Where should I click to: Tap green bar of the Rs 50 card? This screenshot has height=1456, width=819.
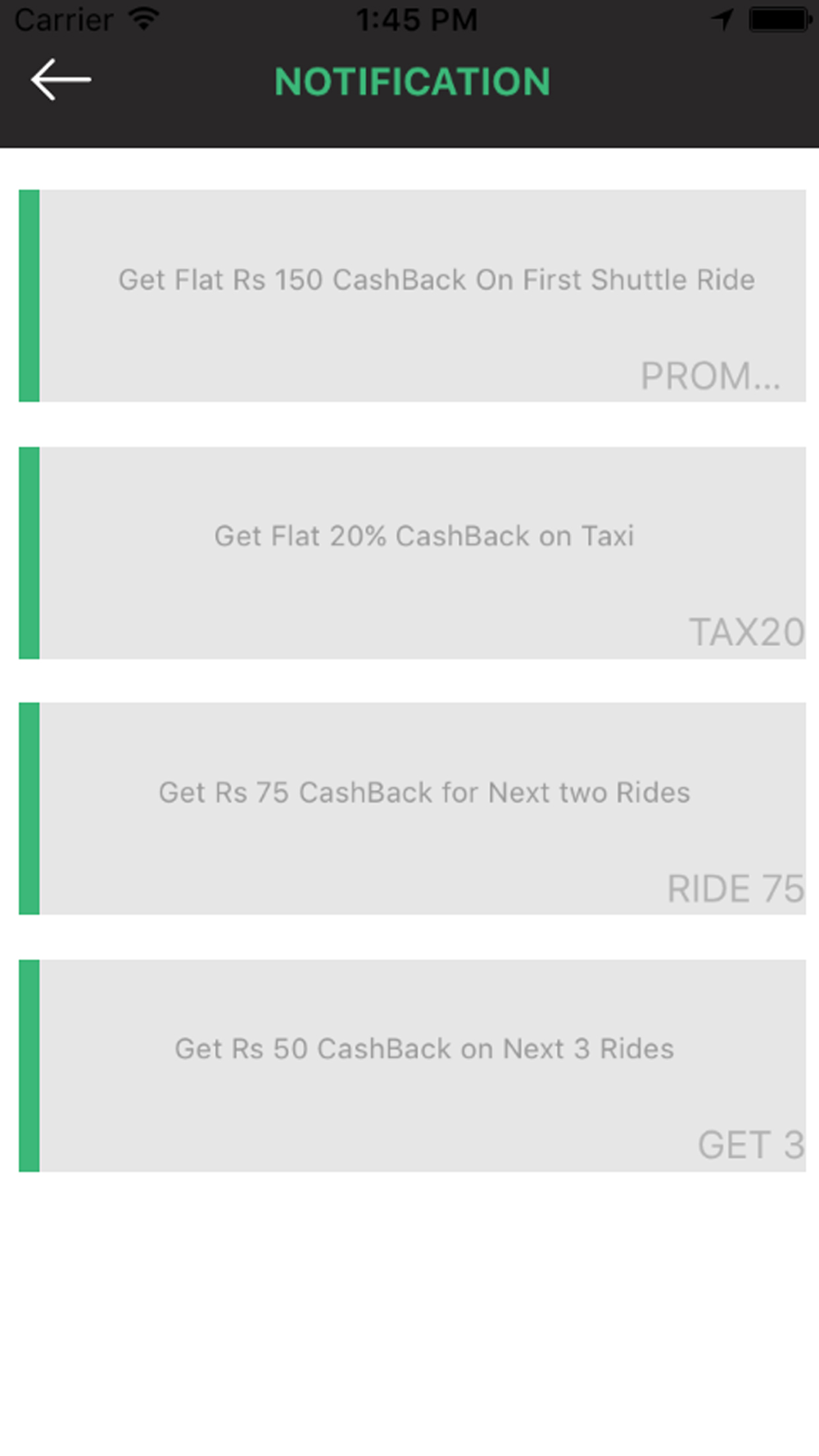coord(29,1065)
